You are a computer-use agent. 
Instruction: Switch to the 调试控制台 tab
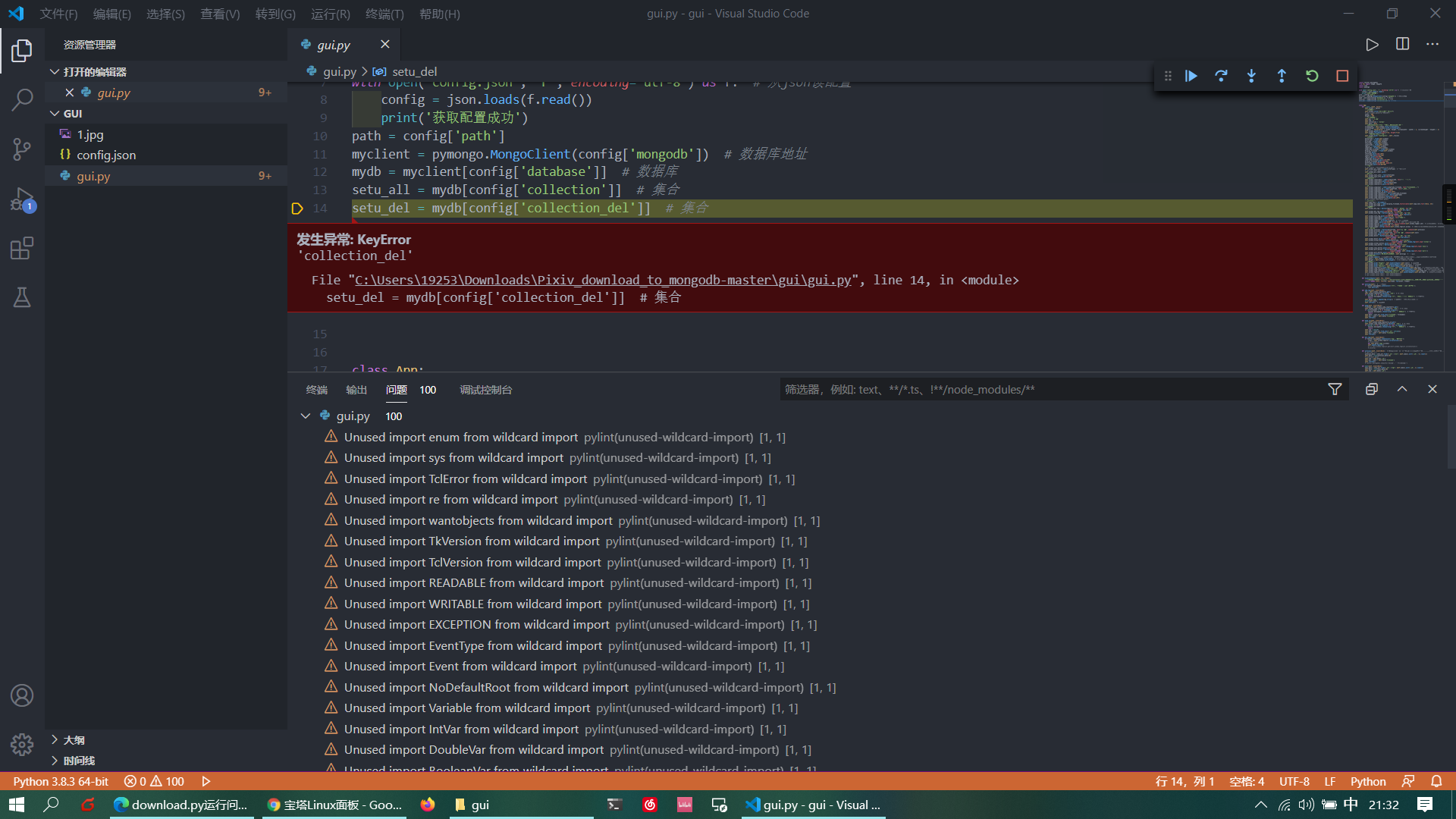pos(485,390)
